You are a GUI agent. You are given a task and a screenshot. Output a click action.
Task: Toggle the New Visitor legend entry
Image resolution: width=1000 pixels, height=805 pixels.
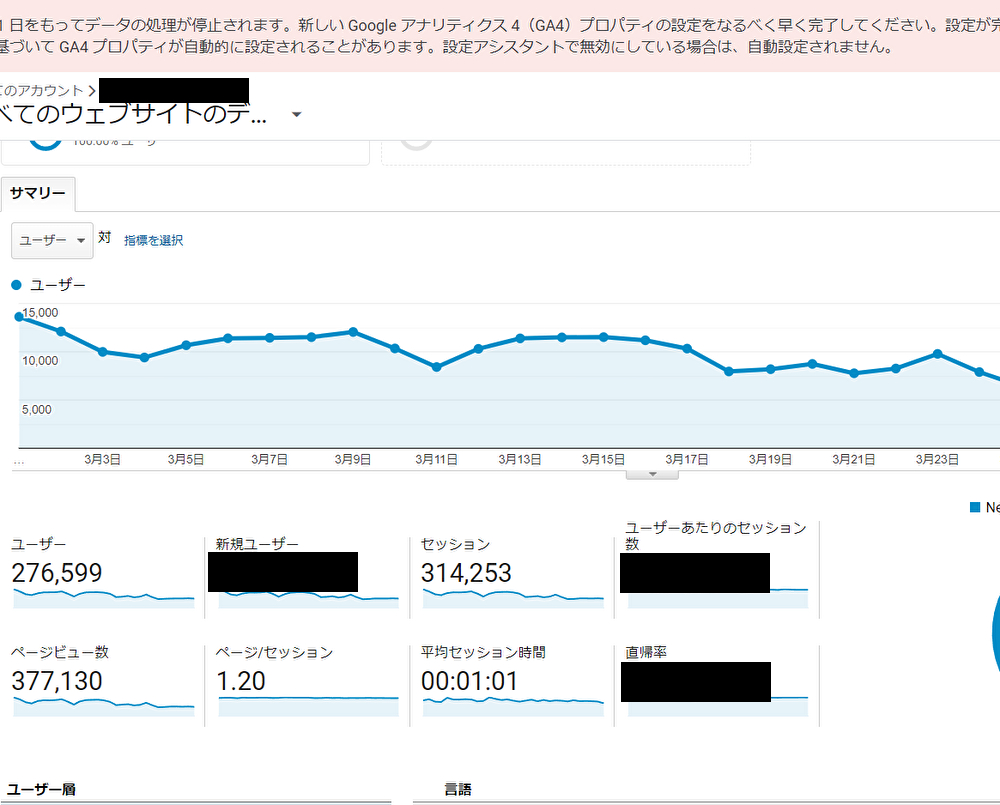tap(990, 507)
